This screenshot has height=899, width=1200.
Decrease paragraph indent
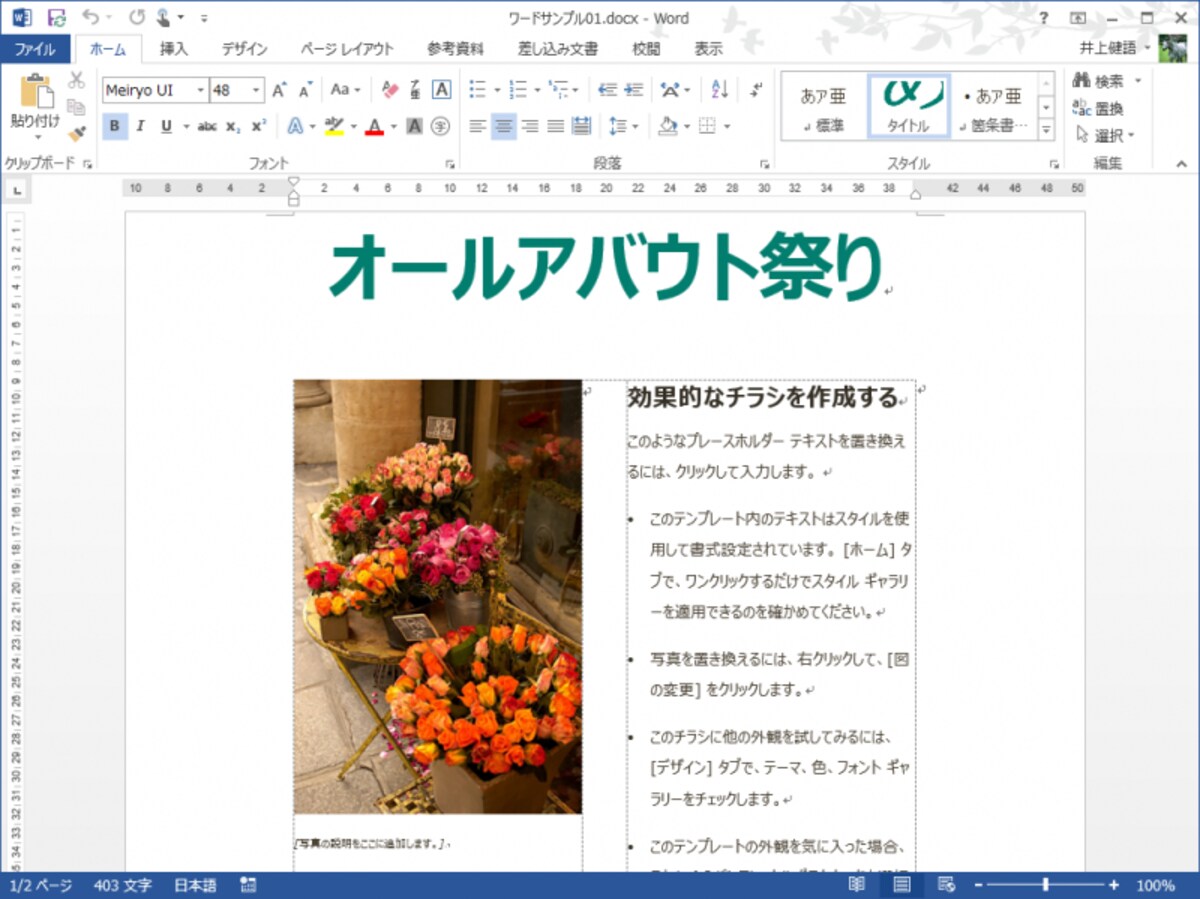click(607, 90)
